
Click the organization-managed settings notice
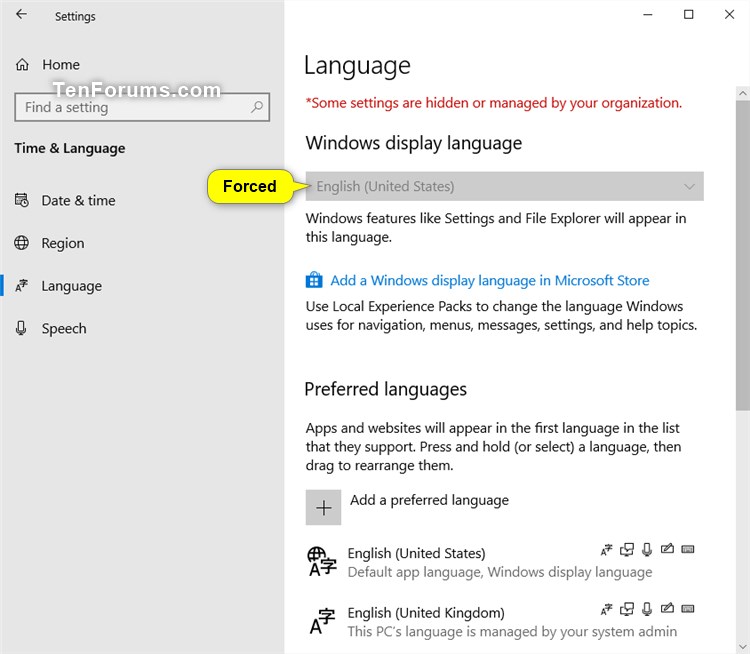point(494,102)
